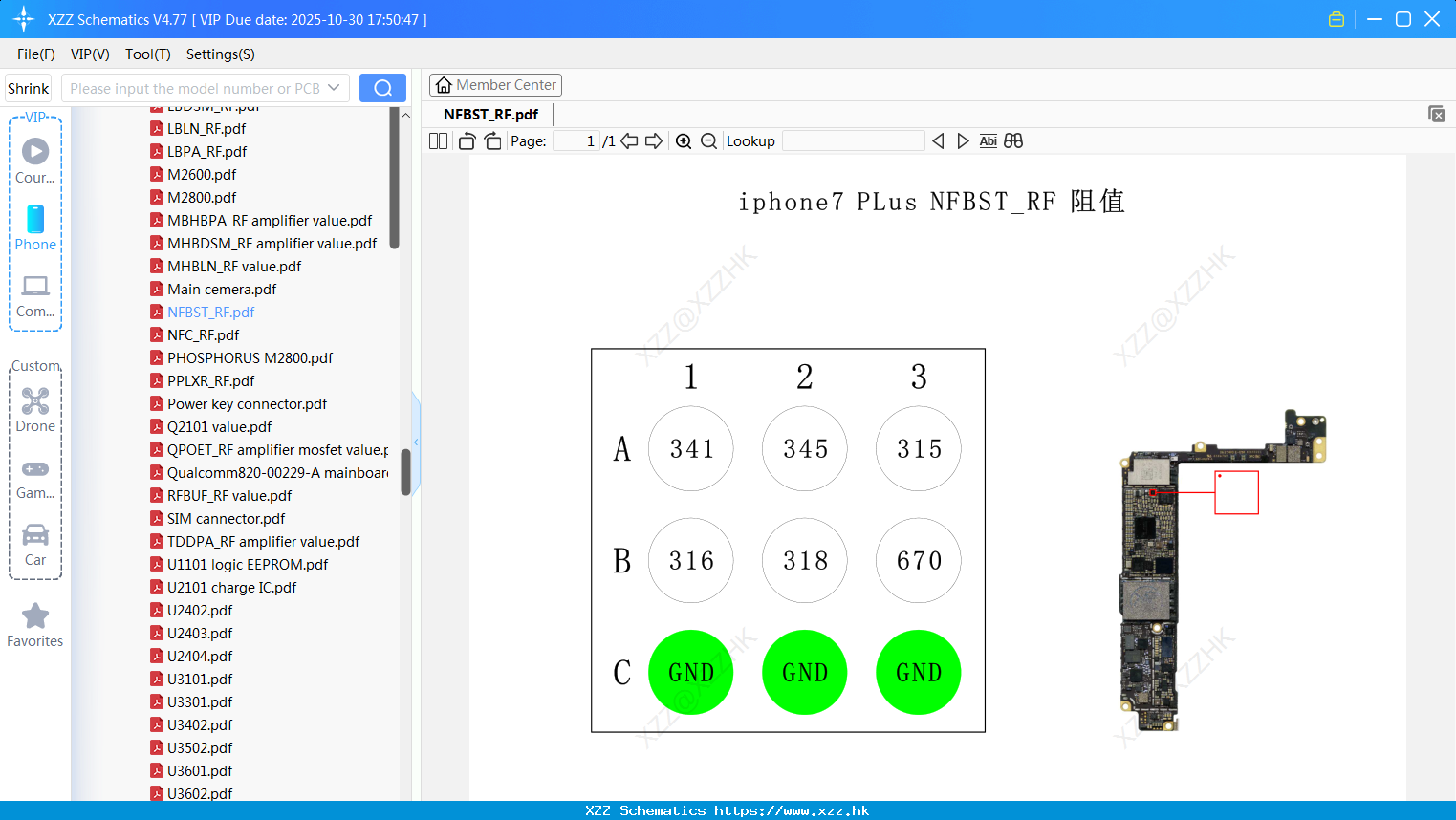Open Q2101 value.pdf
Screen dimensions: 1456x820
click(219, 426)
